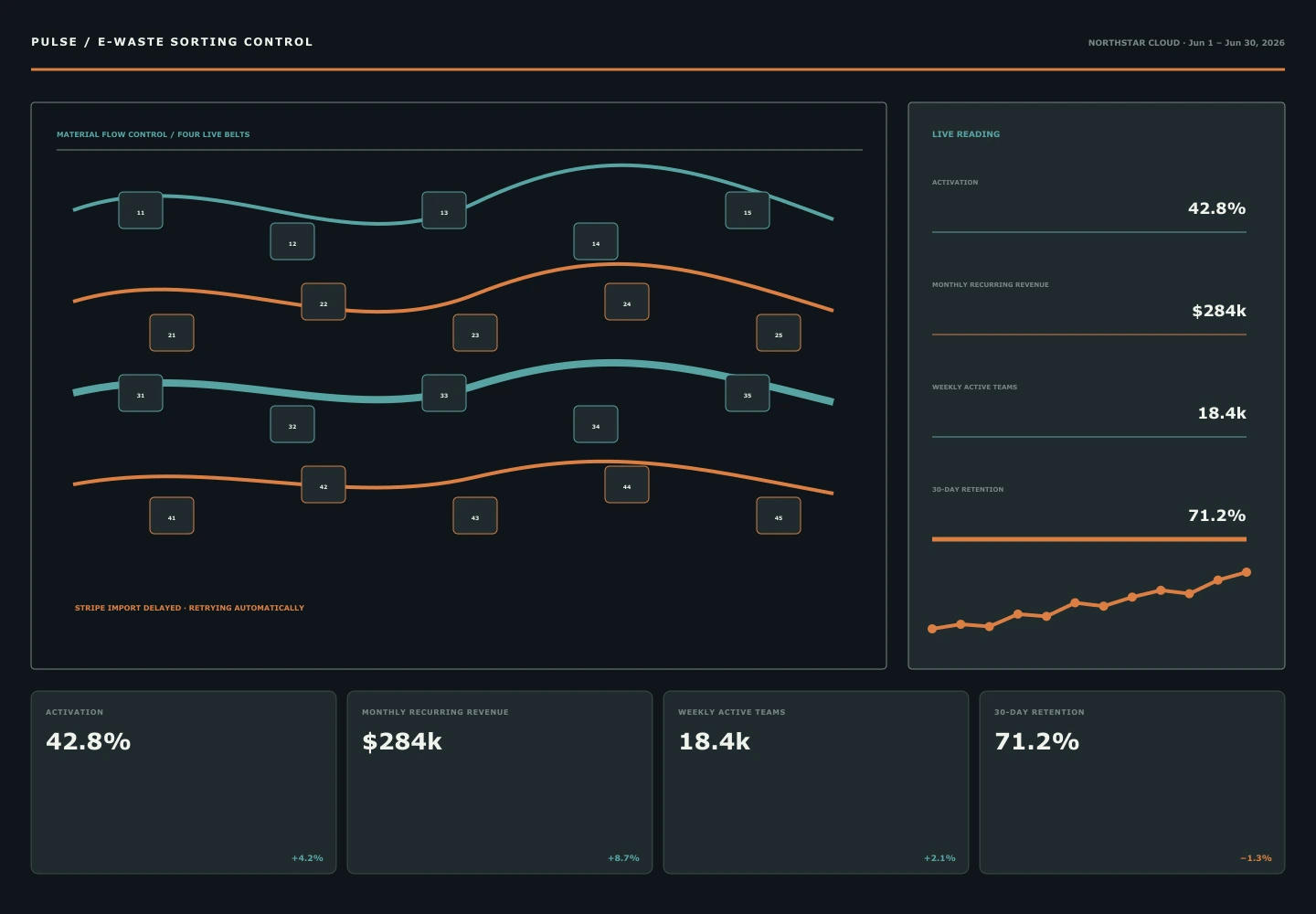This screenshot has width=1316, height=914.
Task: Open the Monthly Recurring Revenue KPI card
Action: (500, 782)
